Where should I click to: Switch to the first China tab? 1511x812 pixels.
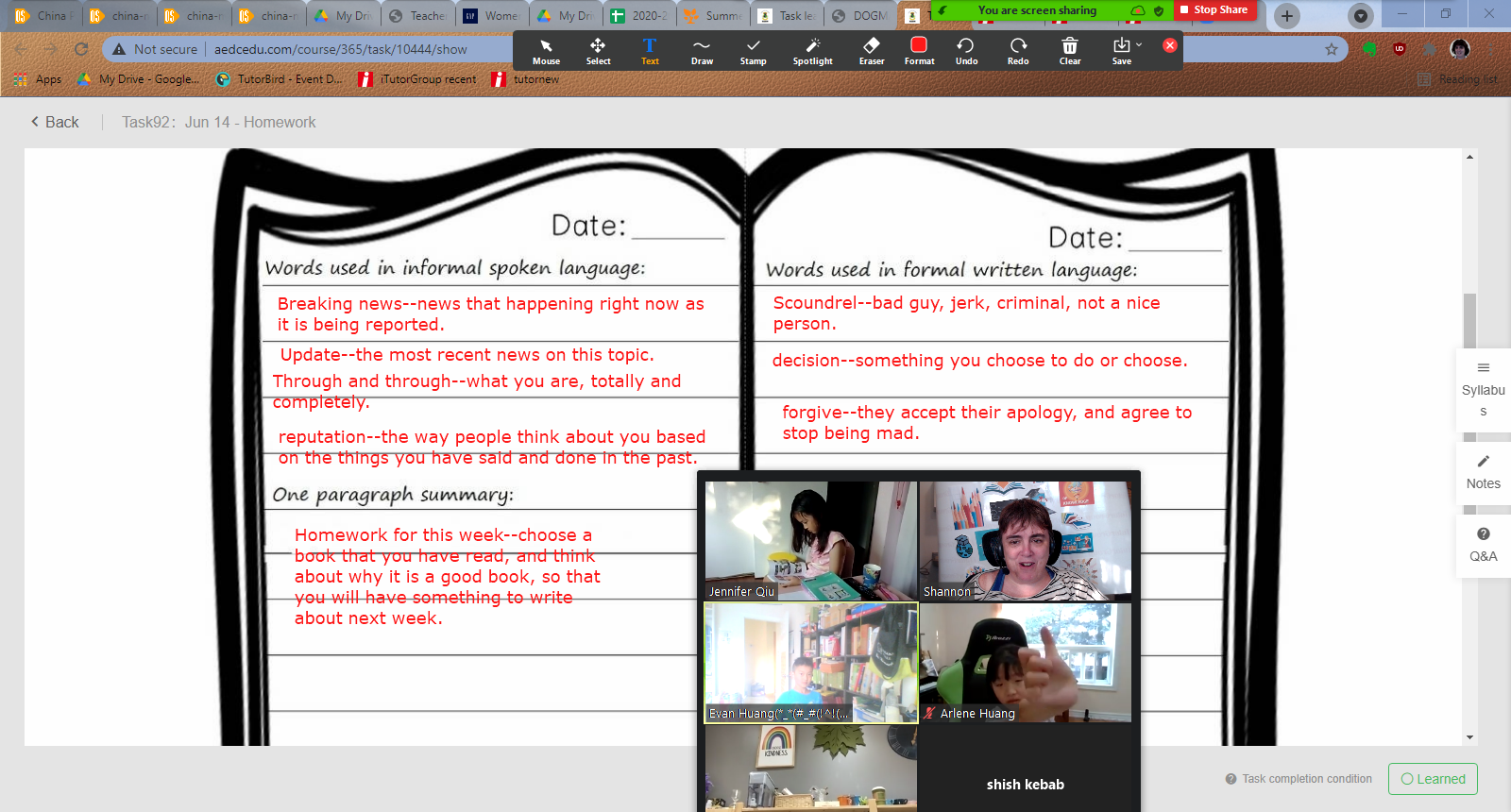[43, 16]
